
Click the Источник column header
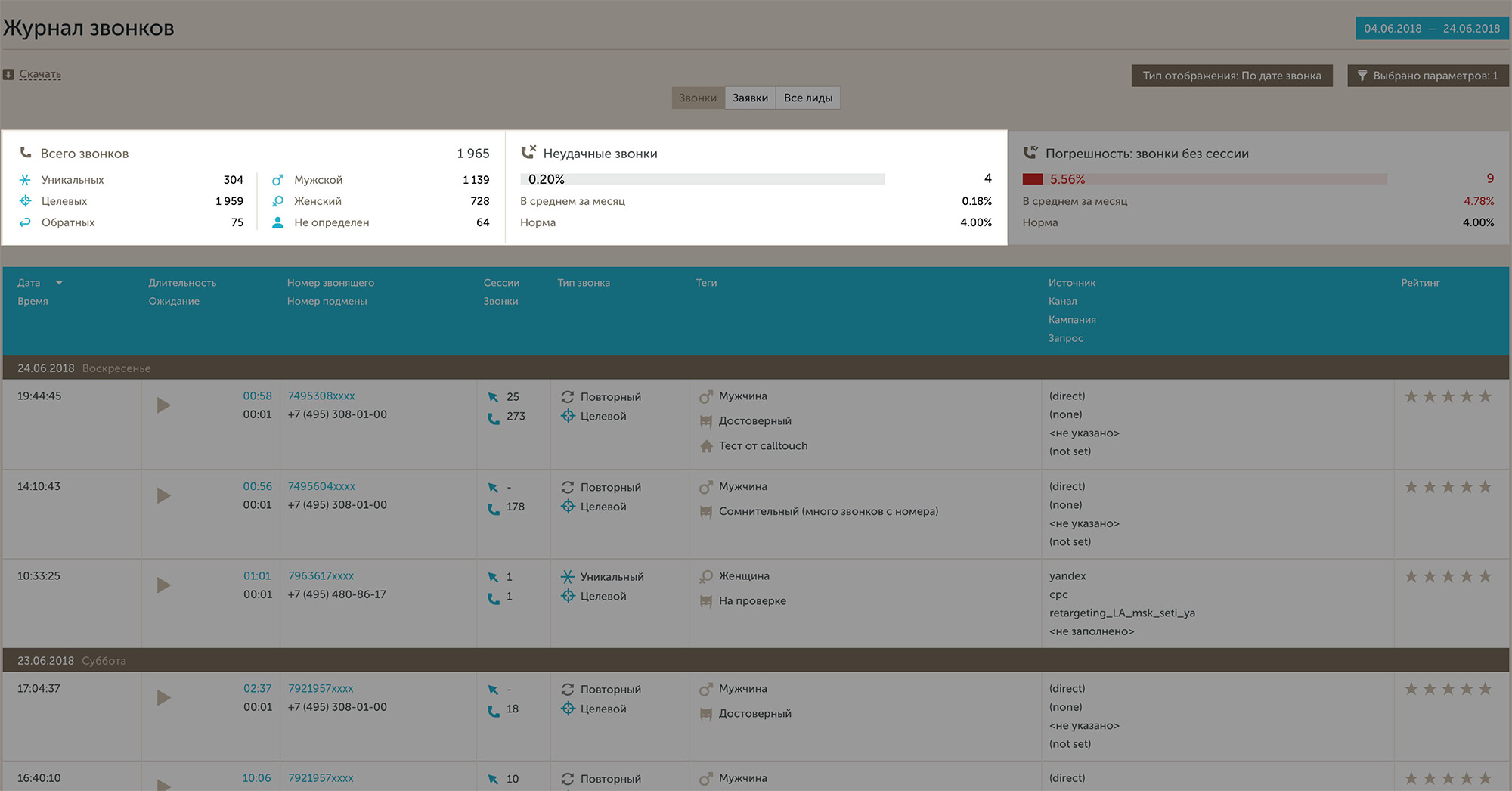[x=1072, y=283]
